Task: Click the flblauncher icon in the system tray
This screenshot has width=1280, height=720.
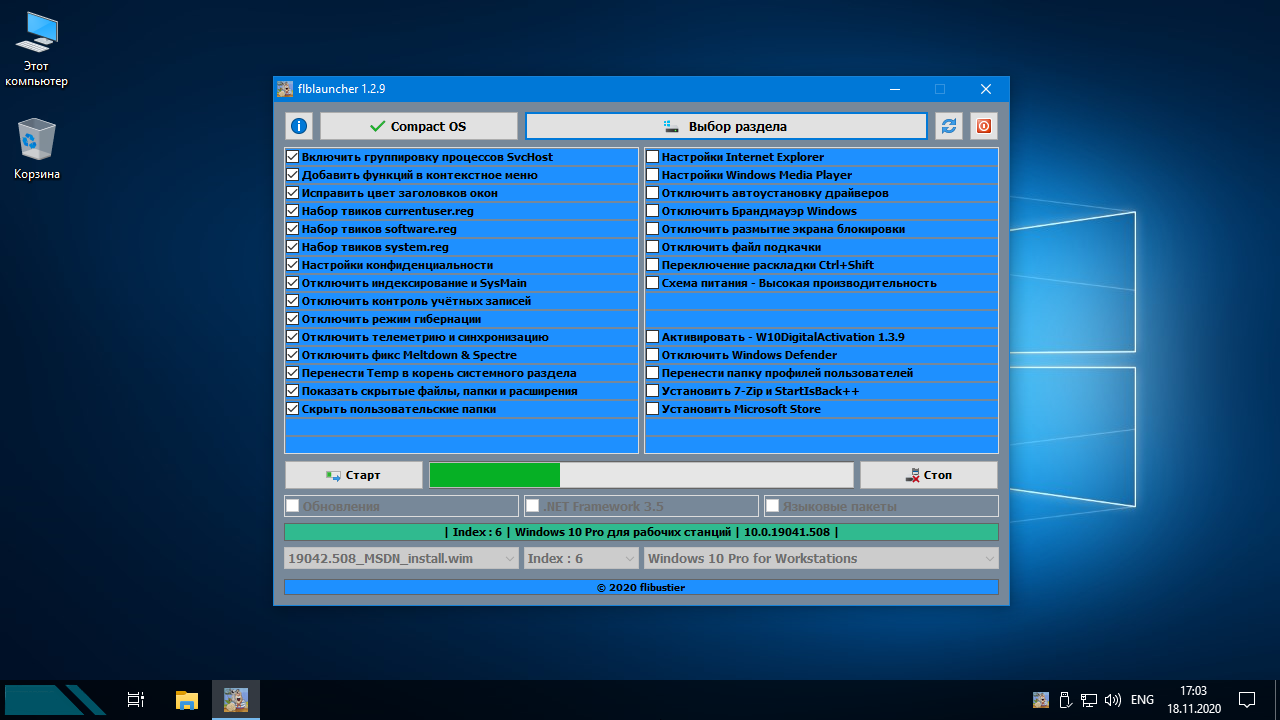Action: click(1041, 700)
